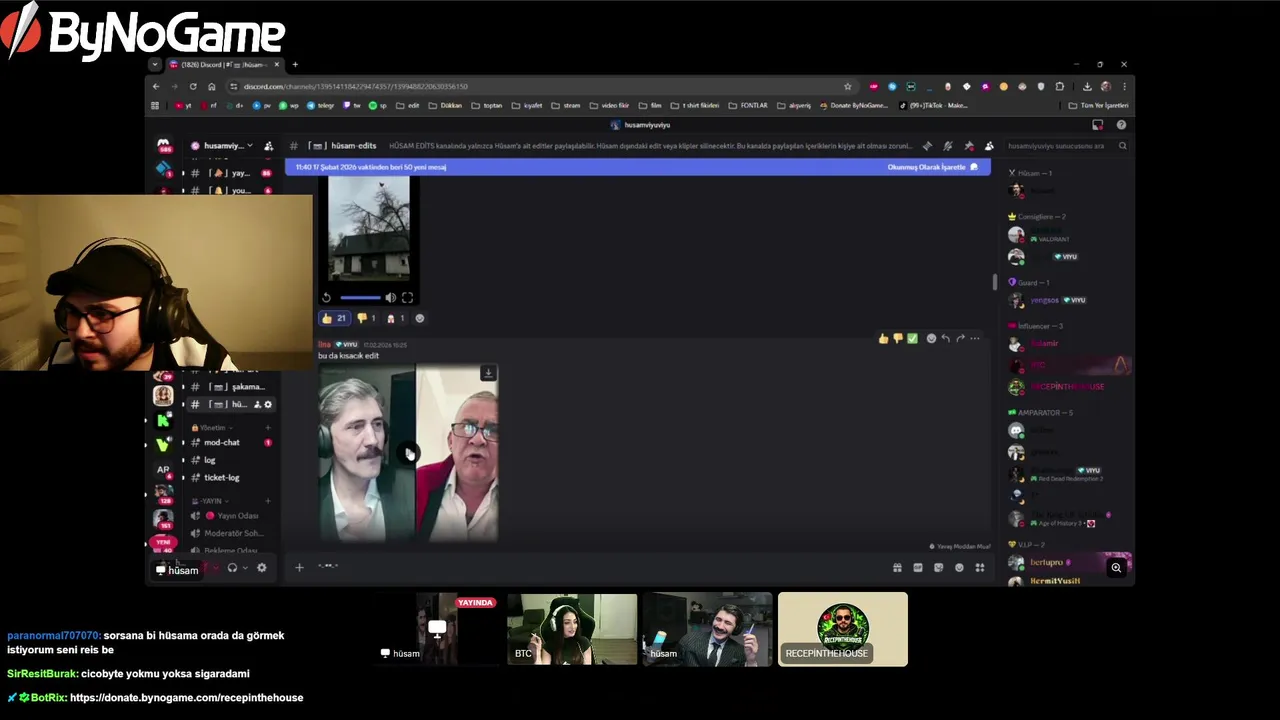Viewport: 1280px width, 720px height.
Task: Open first video in fullscreen
Action: point(407,297)
